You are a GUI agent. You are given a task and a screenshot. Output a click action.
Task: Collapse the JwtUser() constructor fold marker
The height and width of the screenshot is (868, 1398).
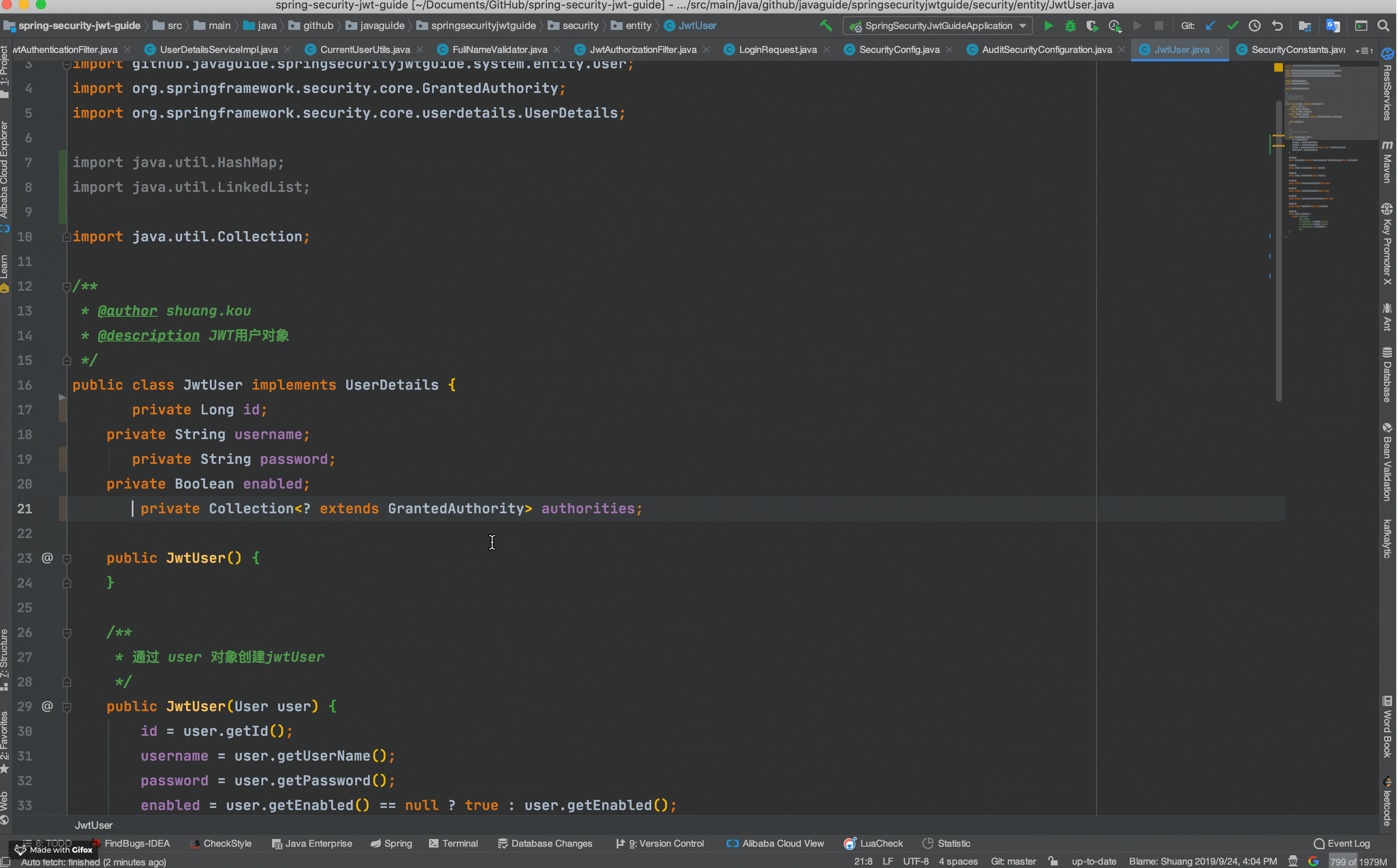(x=67, y=558)
